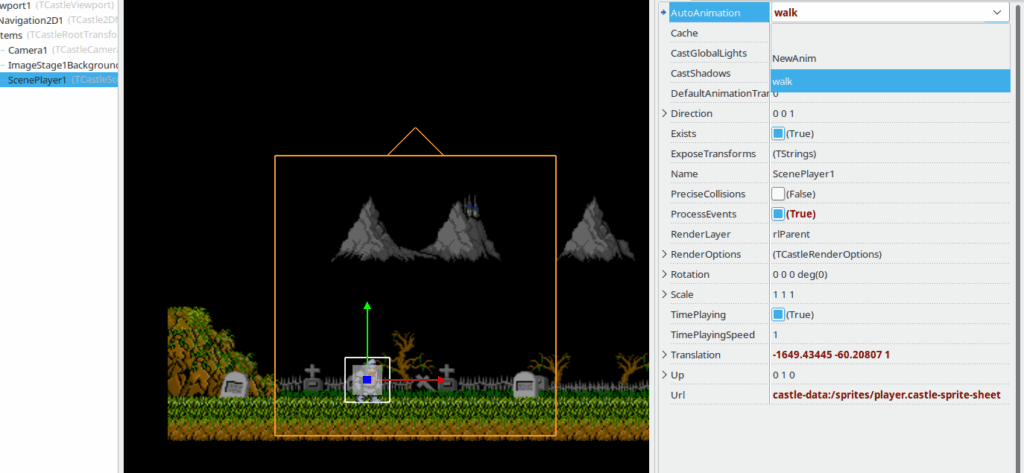
Task: Click the orange camera frustum triangle on top
Action: click(x=415, y=142)
